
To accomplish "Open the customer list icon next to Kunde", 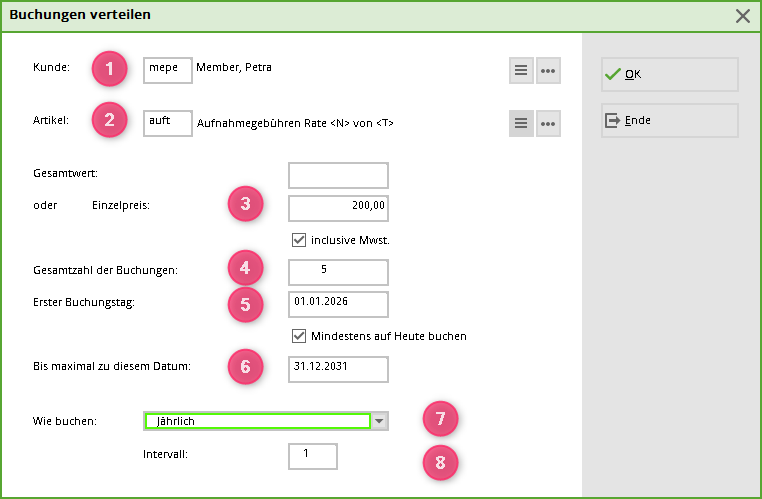I will tap(521, 70).
